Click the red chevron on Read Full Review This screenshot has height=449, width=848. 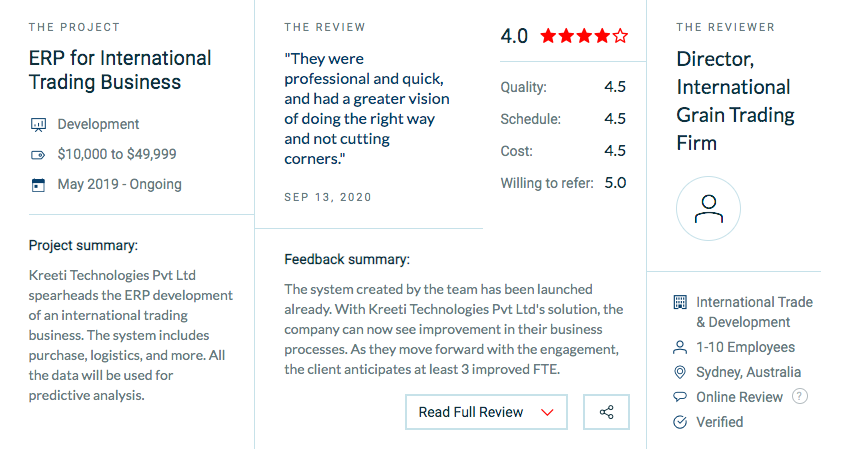pos(547,413)
